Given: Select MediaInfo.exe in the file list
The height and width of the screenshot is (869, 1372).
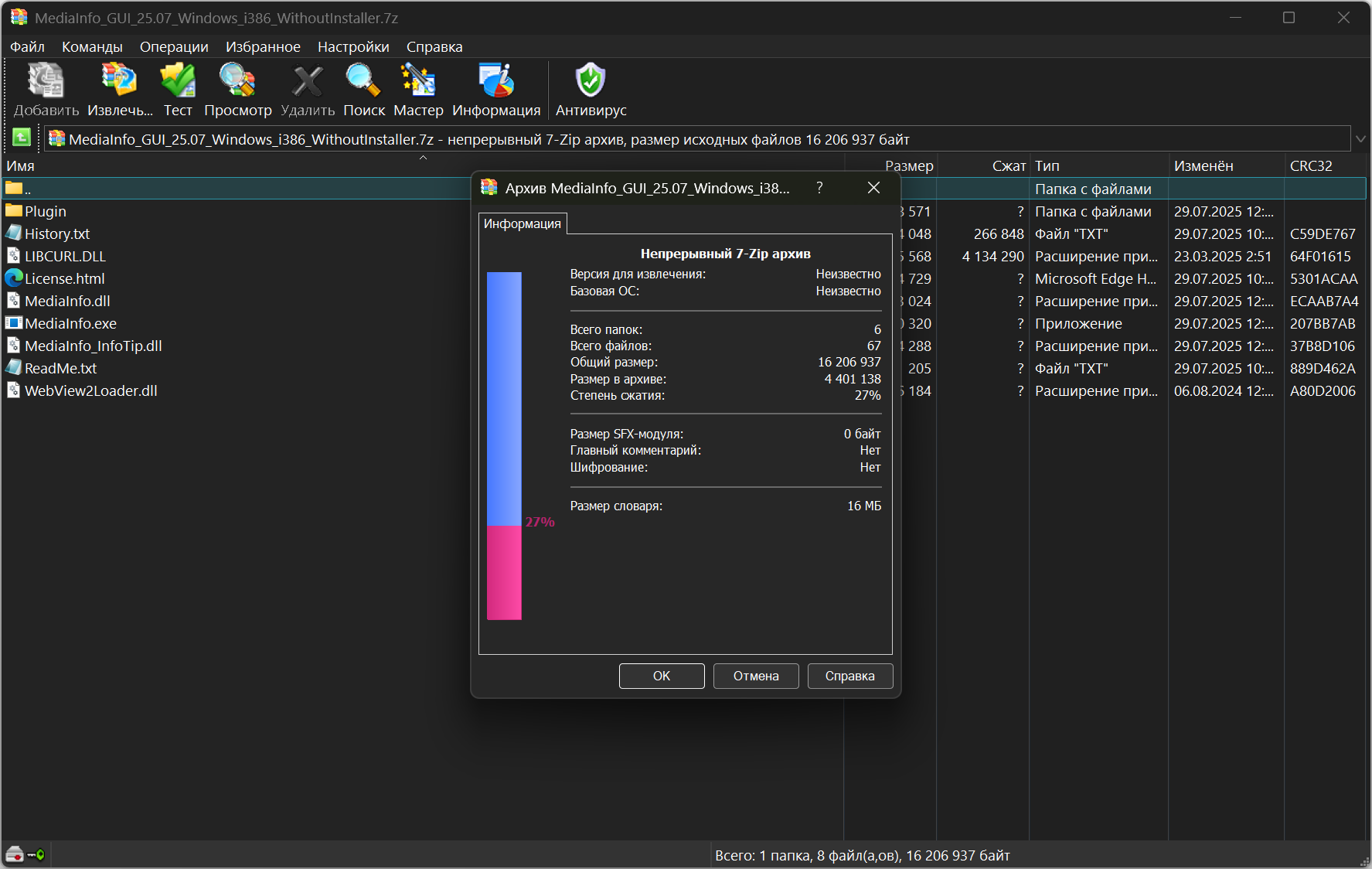Looking at the screenshot, I should (x=70, y=323).
